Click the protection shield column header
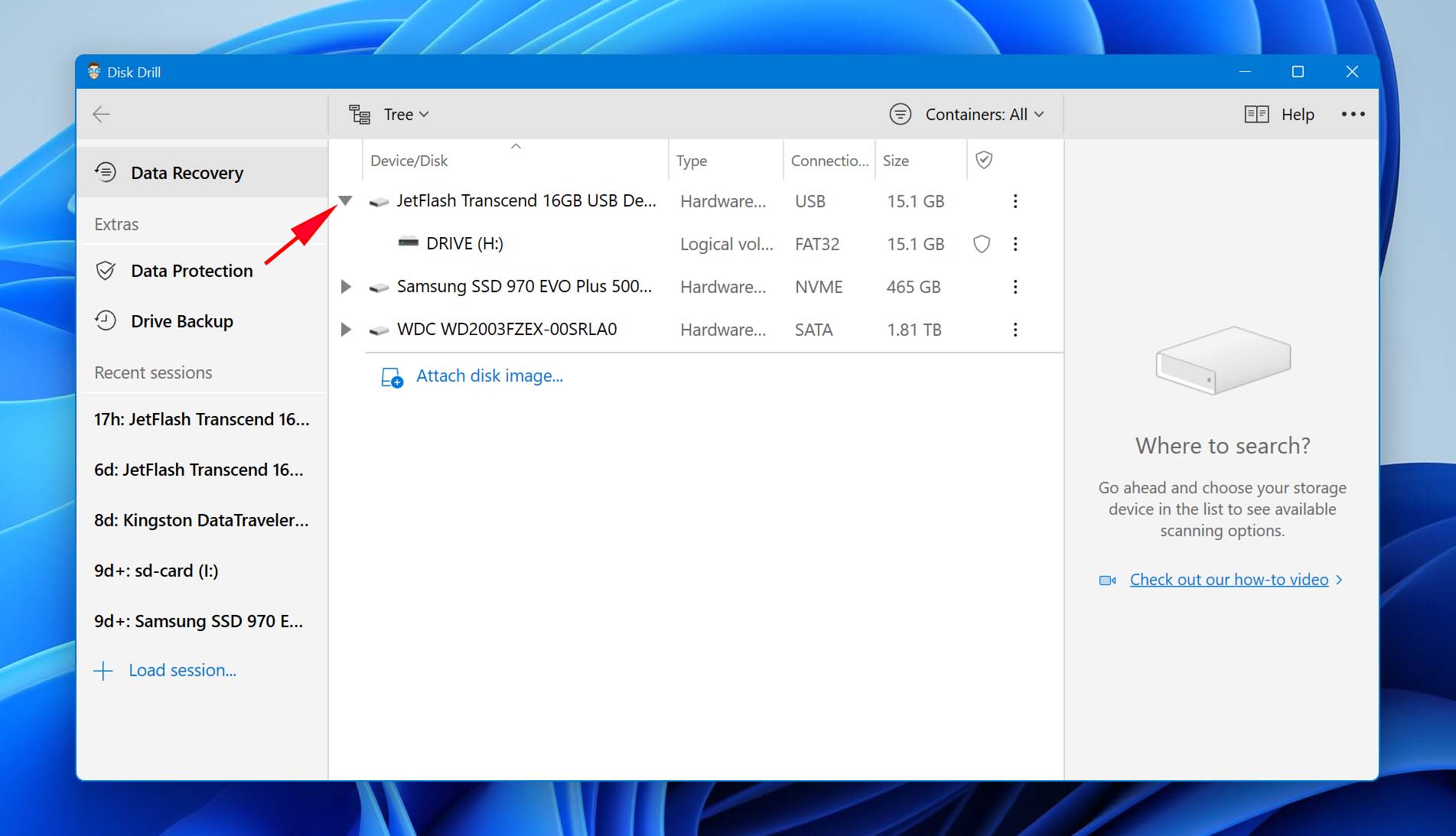 tap(984, 160)
